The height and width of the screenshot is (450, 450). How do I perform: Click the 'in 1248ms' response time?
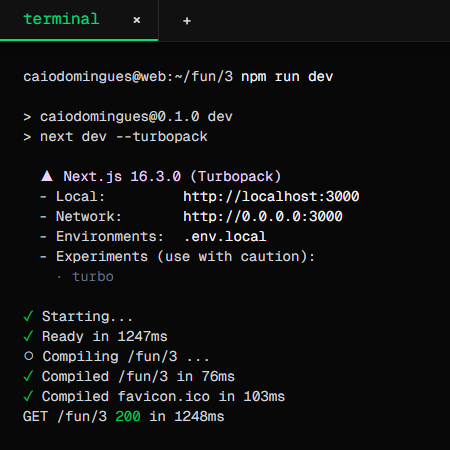coord(187,417)
